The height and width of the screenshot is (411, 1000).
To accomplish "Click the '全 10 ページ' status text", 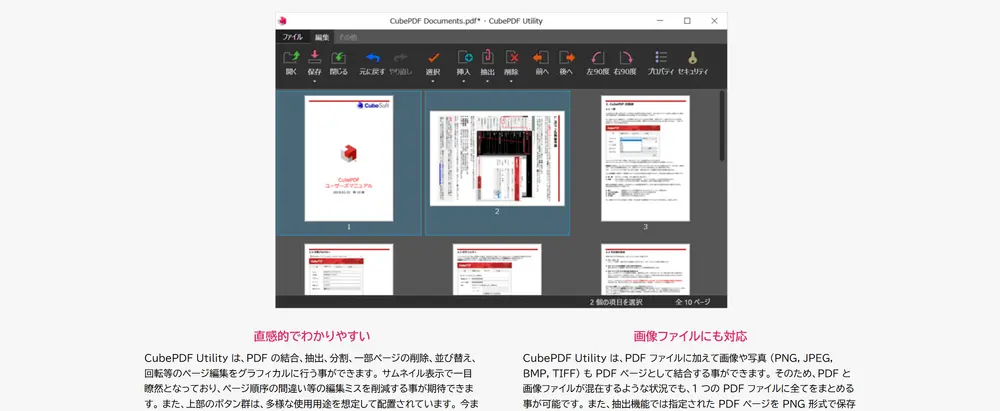I will 693,302.
